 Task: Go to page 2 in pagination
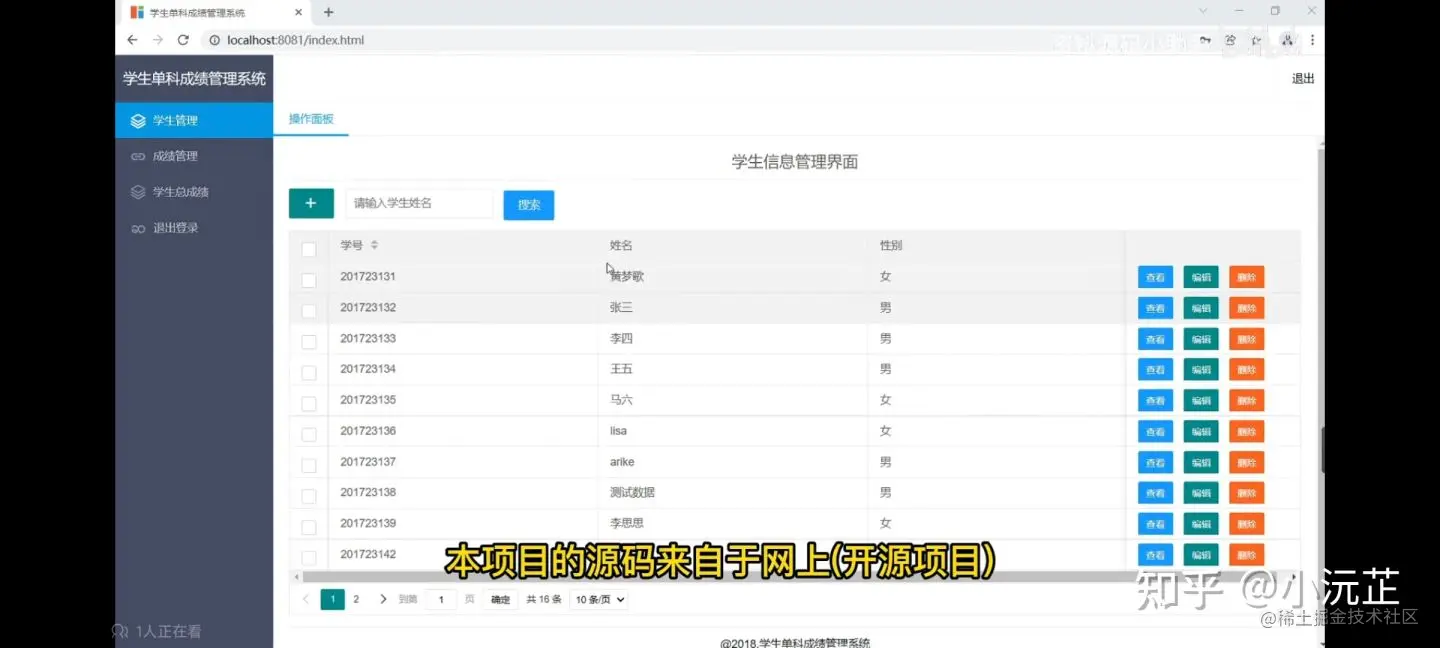point(356,599)
